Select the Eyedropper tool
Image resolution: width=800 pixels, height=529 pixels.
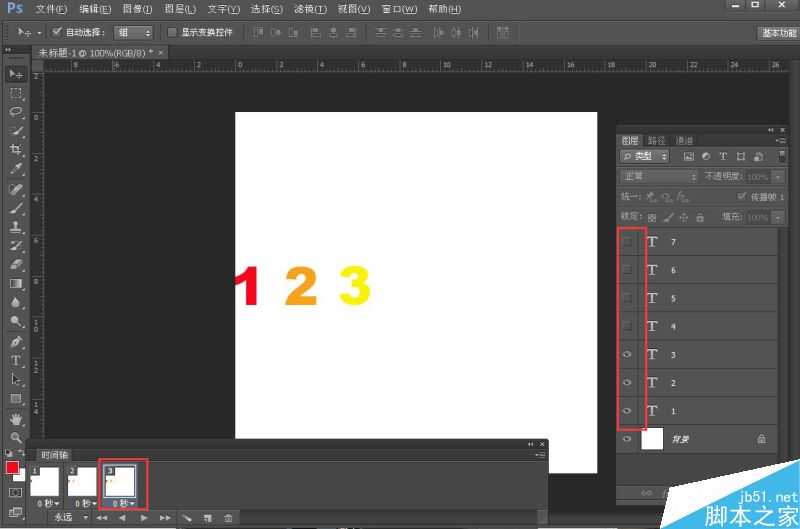pyautogui.click(x=16, y=168)
